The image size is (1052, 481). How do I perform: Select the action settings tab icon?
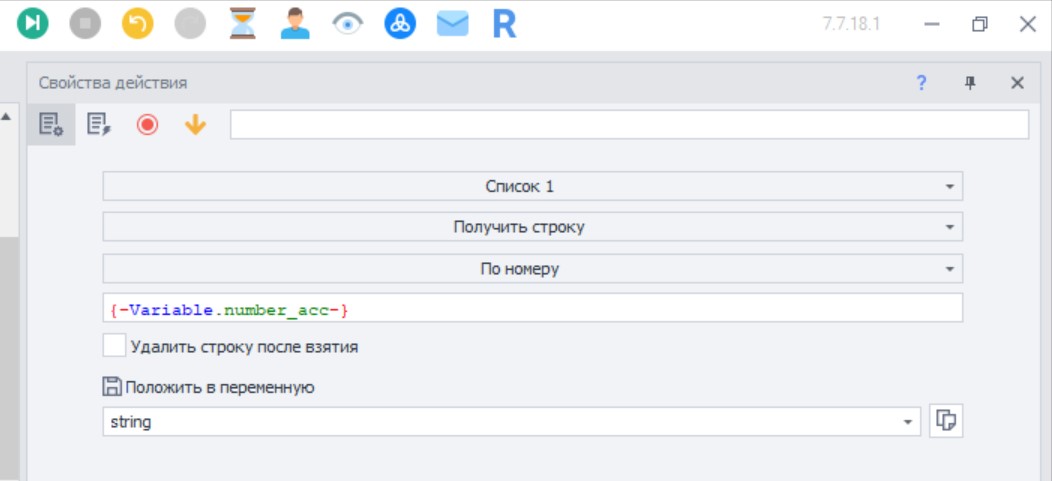[51, 125]
